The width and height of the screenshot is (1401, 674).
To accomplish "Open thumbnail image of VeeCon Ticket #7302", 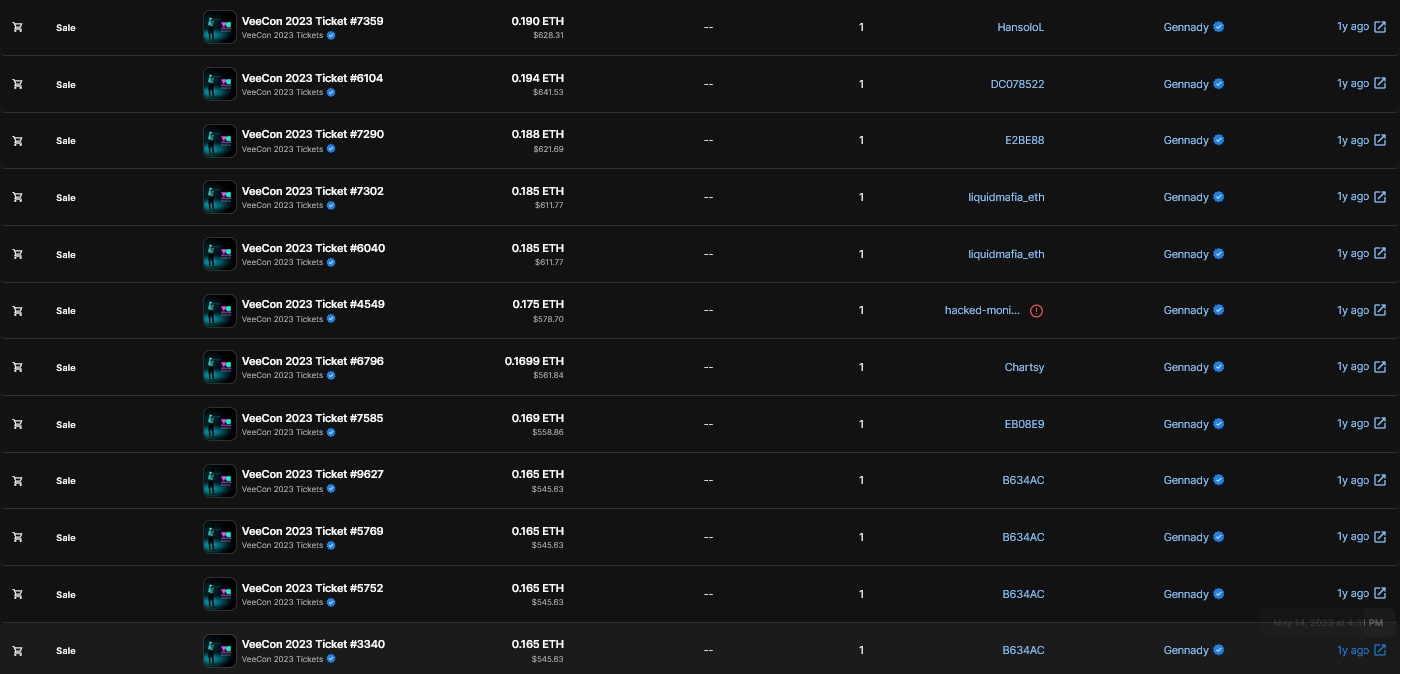I will tap(220, 197).
